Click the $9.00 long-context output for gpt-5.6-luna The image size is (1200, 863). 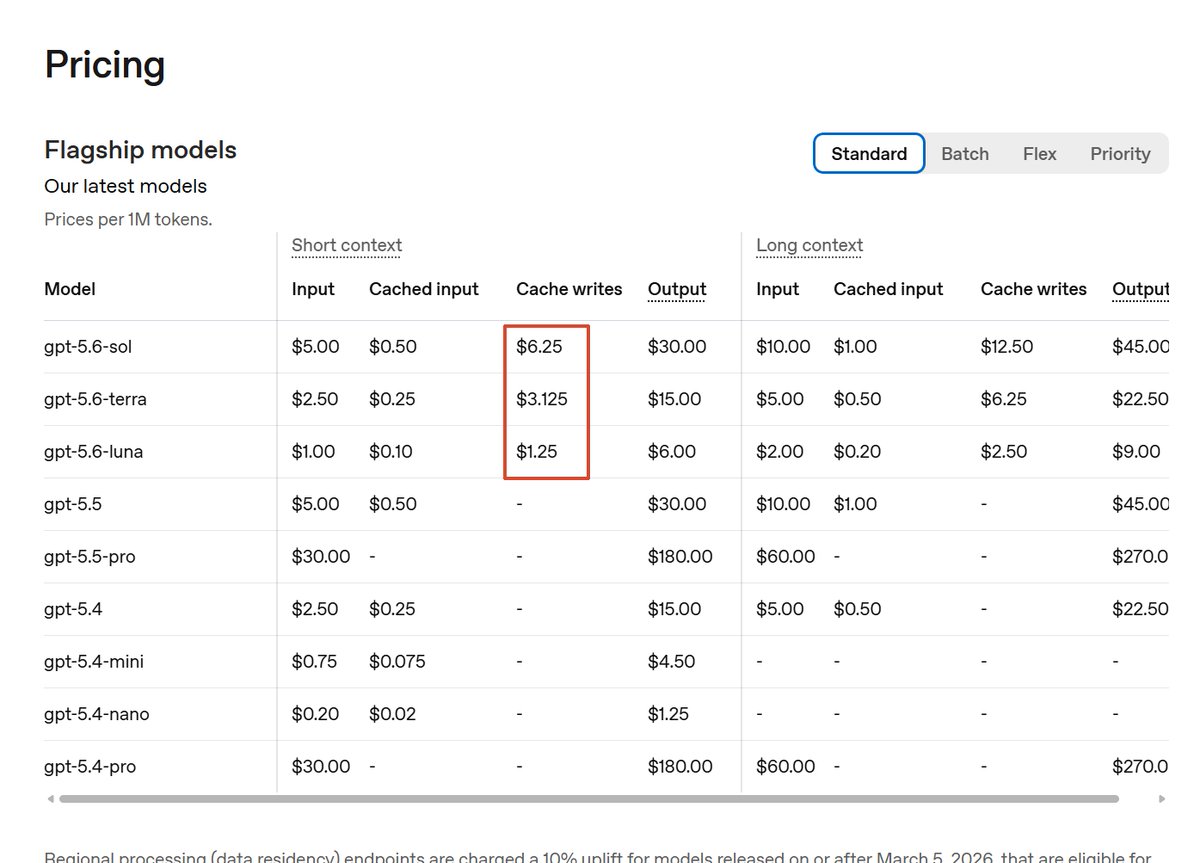(x=1136, y=452)
